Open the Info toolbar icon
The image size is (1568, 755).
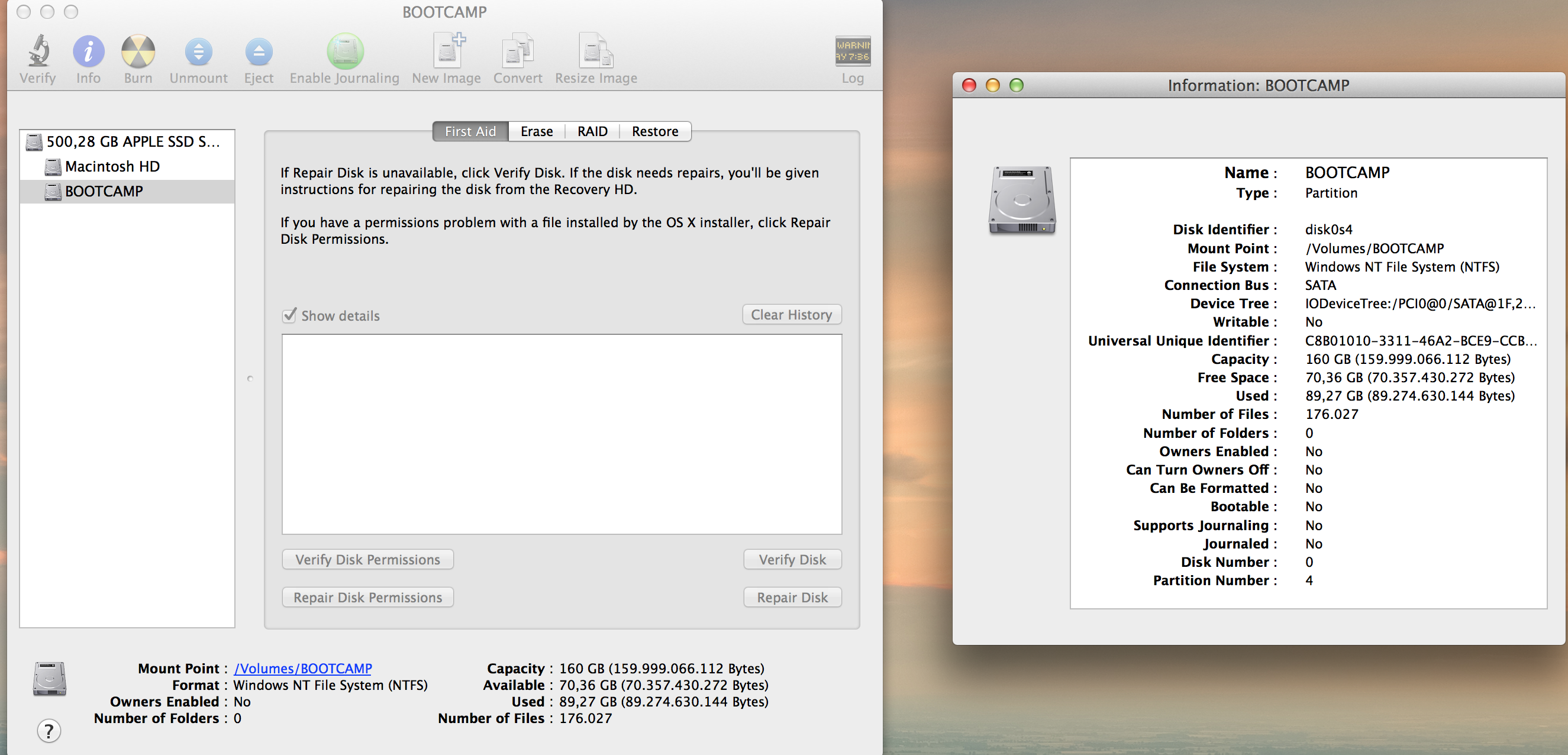tap(88, 51)
